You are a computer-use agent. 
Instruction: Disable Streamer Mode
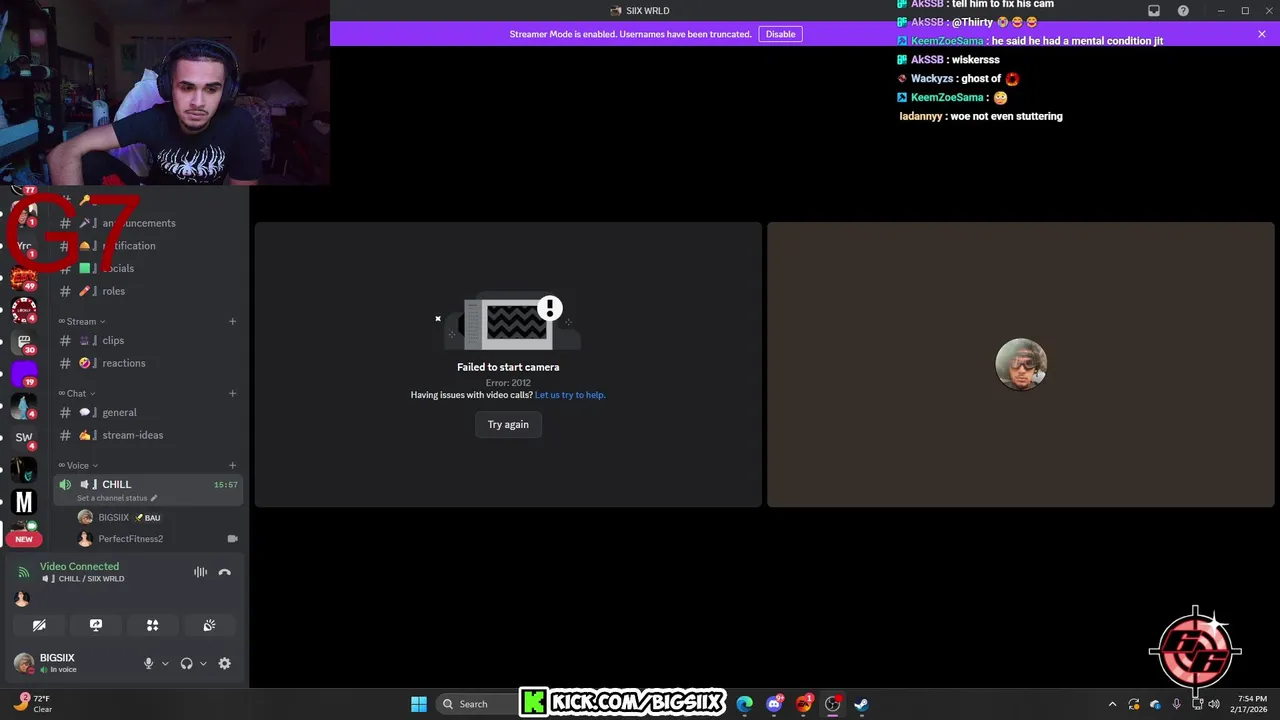pos(780,34)
